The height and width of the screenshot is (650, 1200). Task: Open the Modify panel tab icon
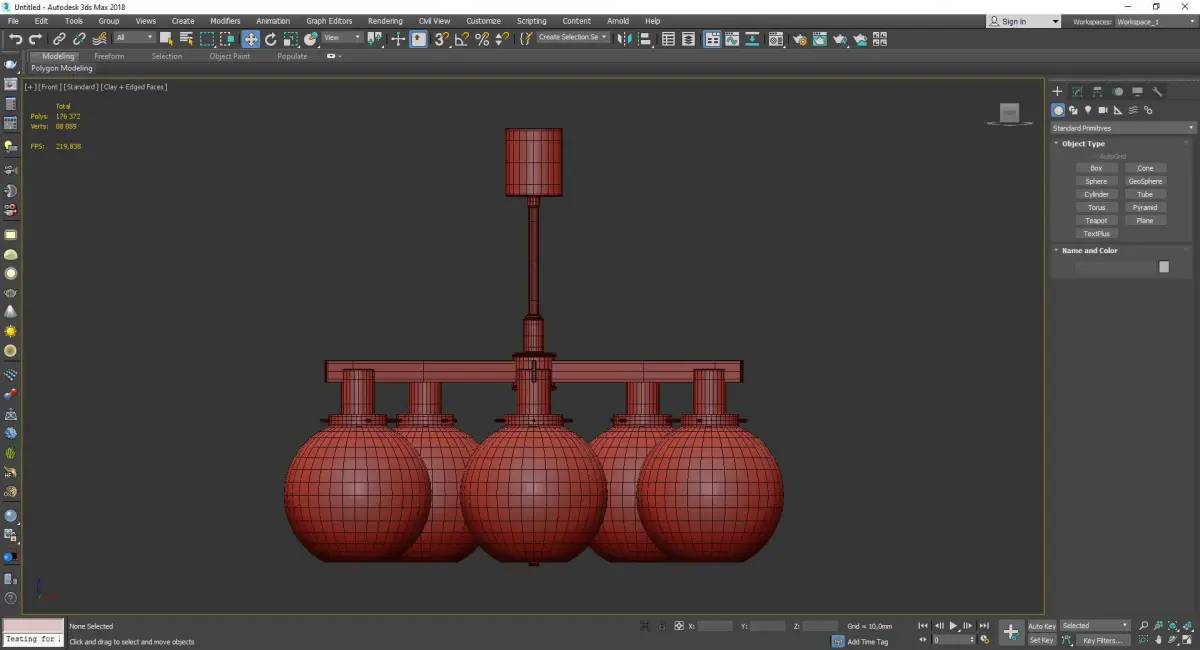(1077, 91)
